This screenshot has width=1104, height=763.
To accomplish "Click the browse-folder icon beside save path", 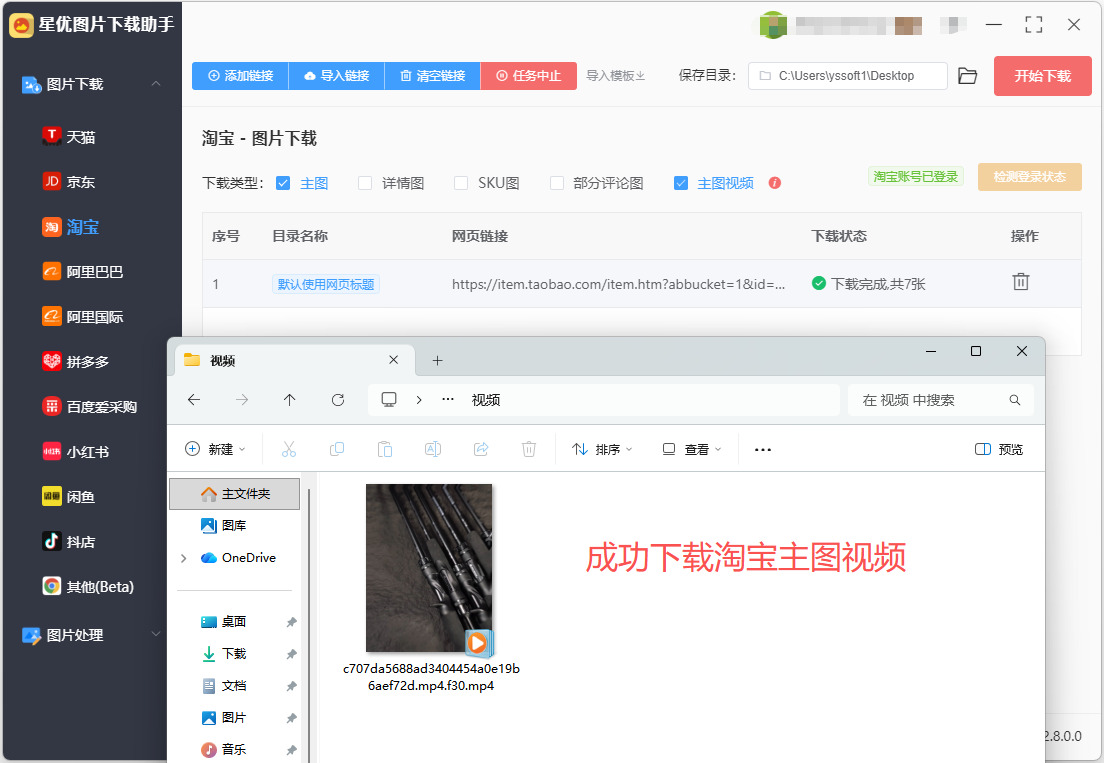I will 967,76.
